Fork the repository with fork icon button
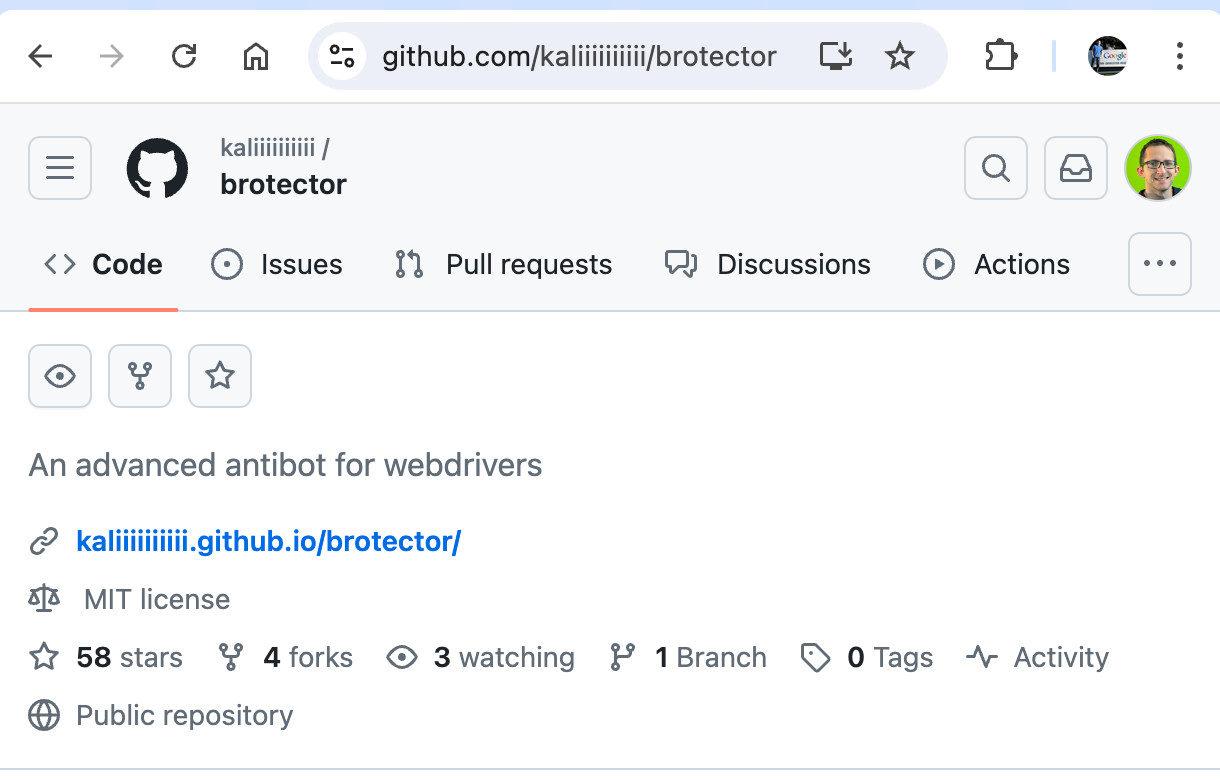The height and width of the screenshot is (780, 1220). [140, 376]
